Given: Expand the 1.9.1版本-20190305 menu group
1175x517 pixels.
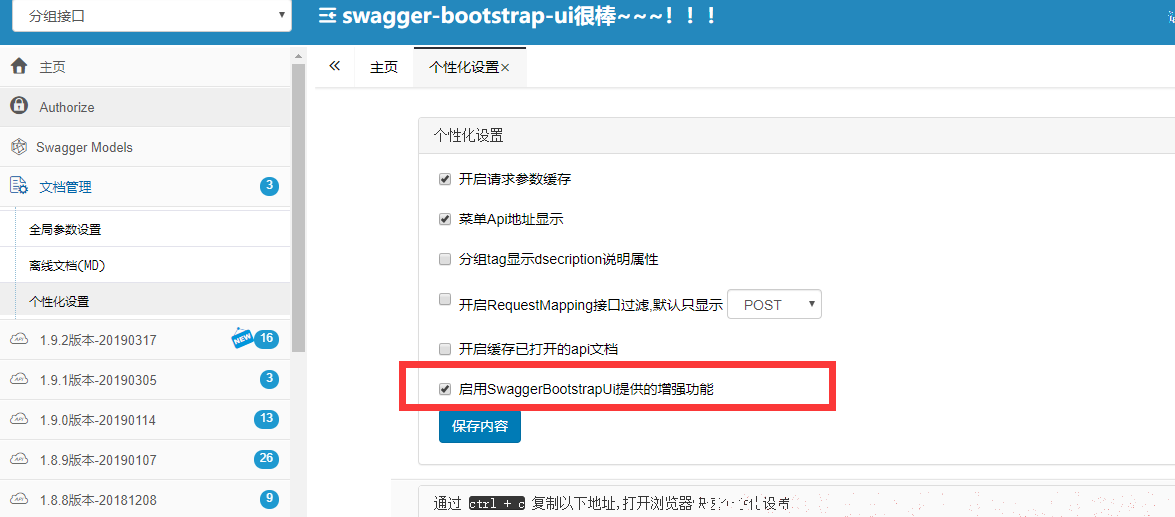Looking at the screenshot, I should pos(146,380).
